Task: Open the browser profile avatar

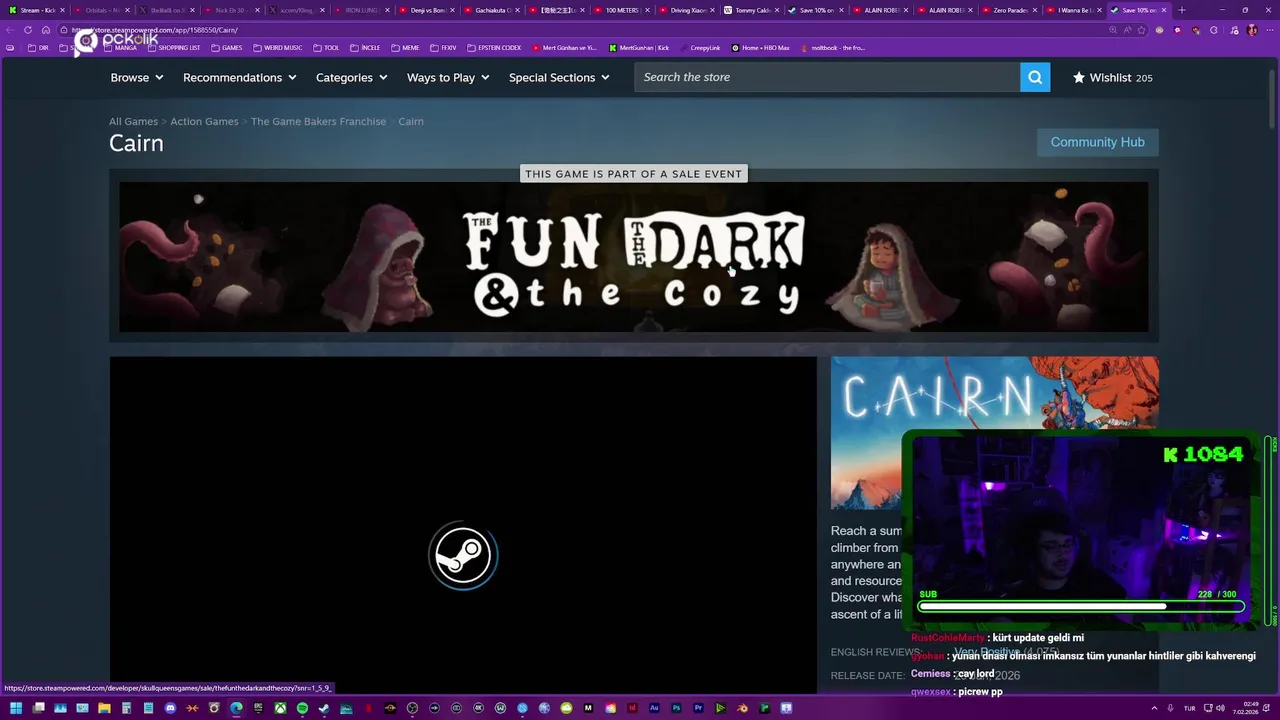Action: pos(1252,30)
